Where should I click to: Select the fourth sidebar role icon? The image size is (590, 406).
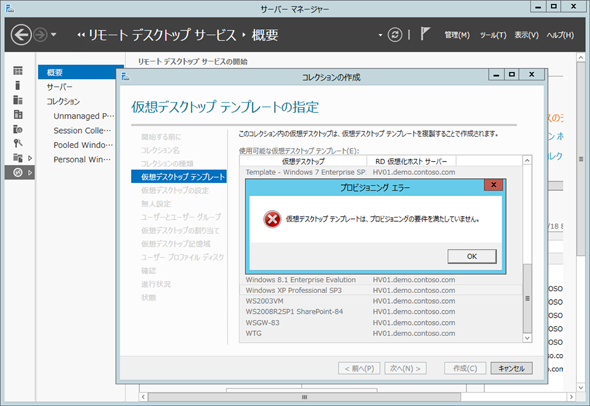point(18,114)
